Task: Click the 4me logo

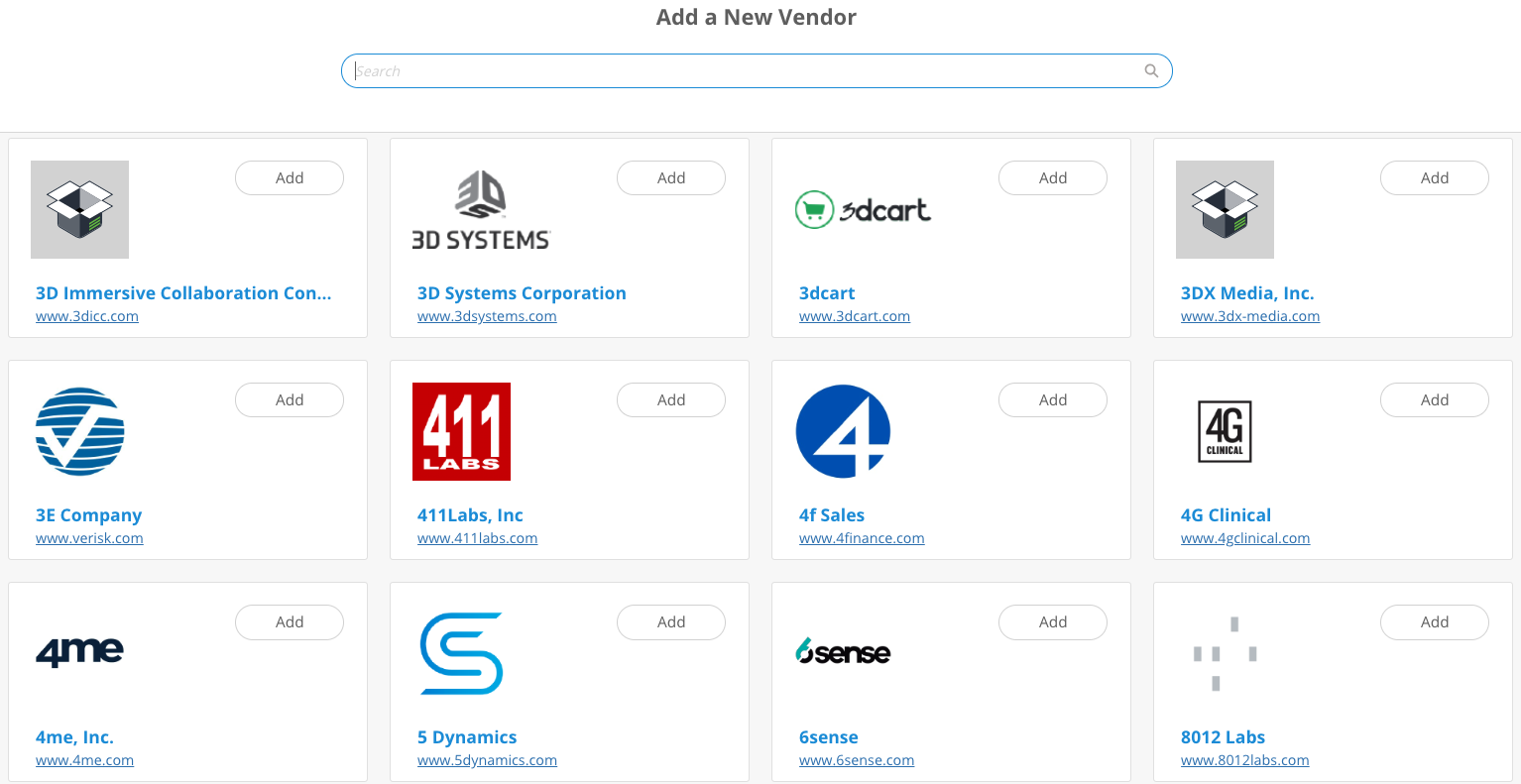Action: 79,651
